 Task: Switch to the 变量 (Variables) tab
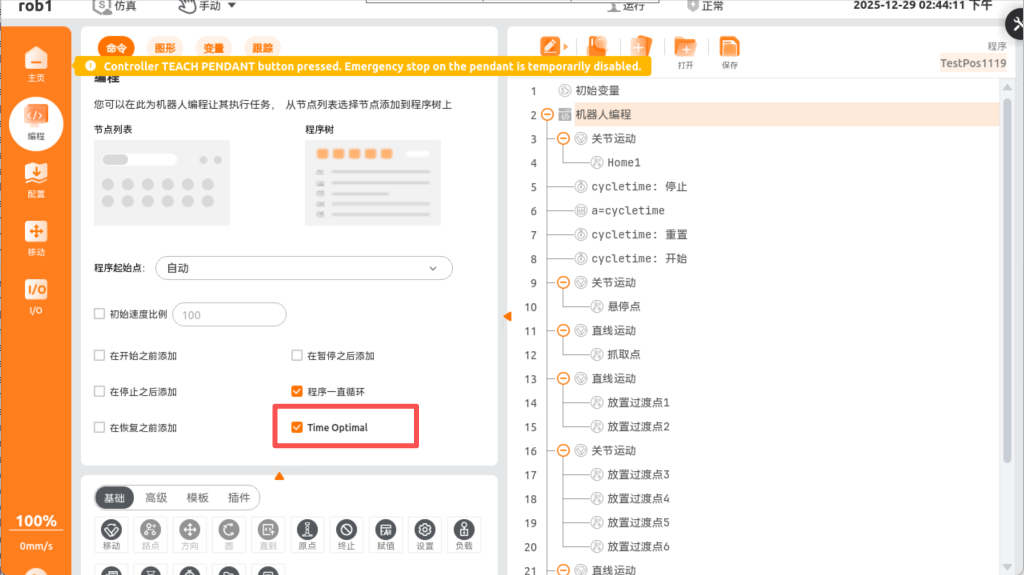[214, 47]
